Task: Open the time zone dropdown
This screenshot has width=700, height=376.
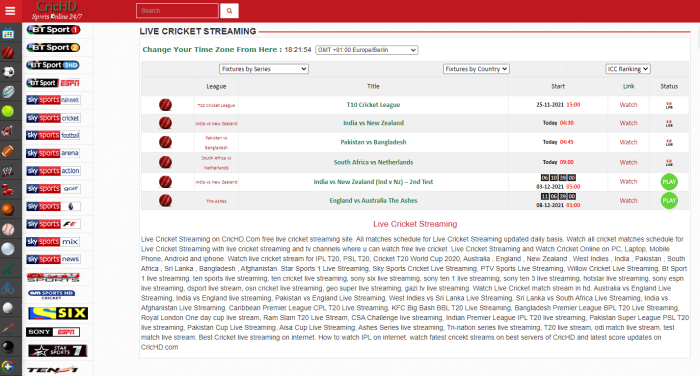Action: tap(367, 50)
